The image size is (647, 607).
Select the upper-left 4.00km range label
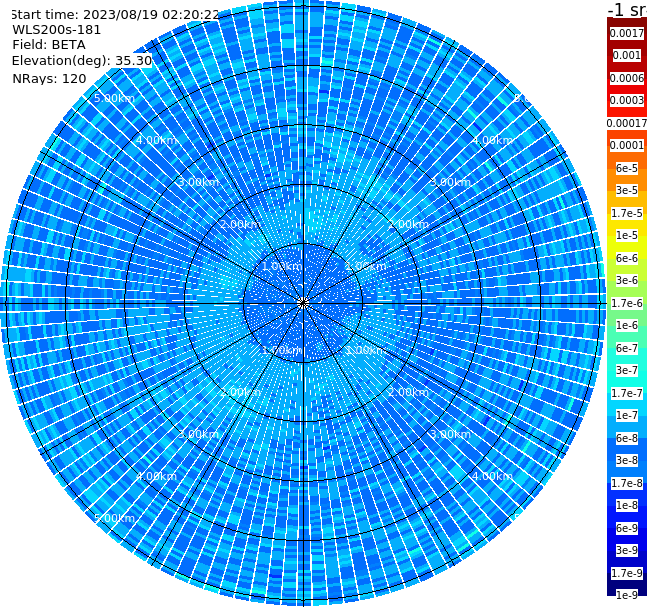[156, 140]
